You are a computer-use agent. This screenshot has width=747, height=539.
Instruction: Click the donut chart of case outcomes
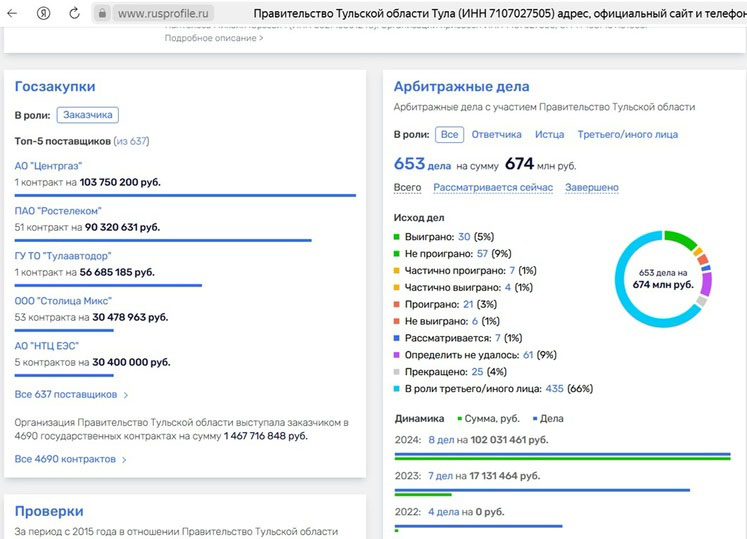pyautogui.click(x=663, y=278)
